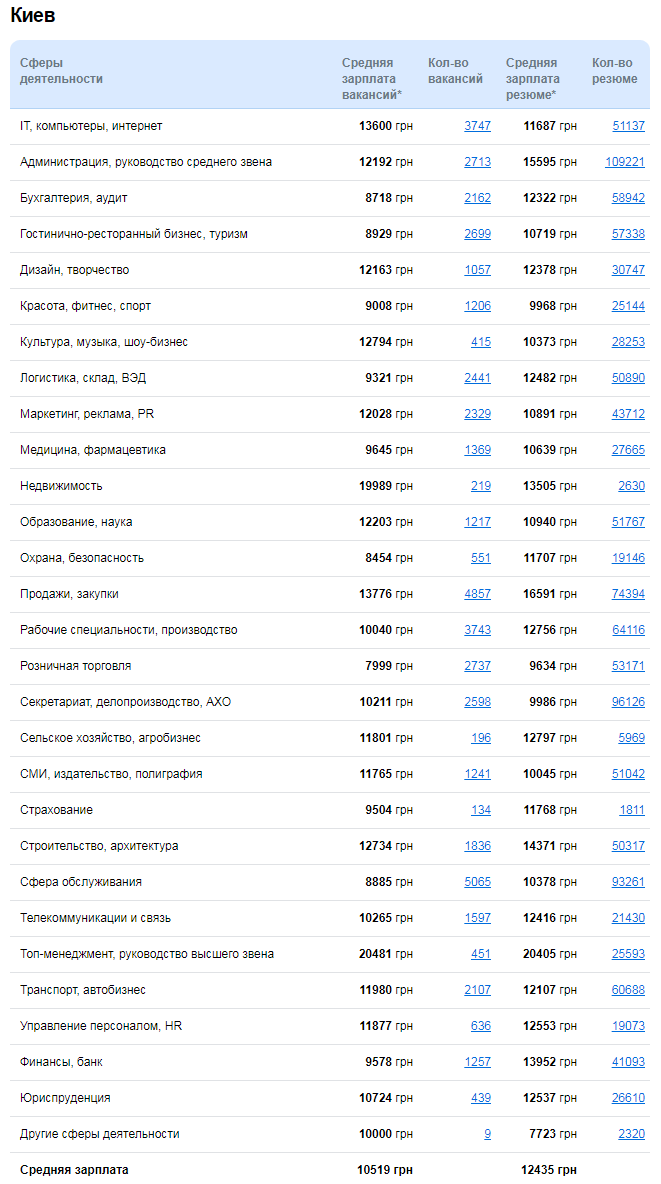Click 26610 jurisprudence resumes link
661x1184 pixels.
coord(628,1098)
